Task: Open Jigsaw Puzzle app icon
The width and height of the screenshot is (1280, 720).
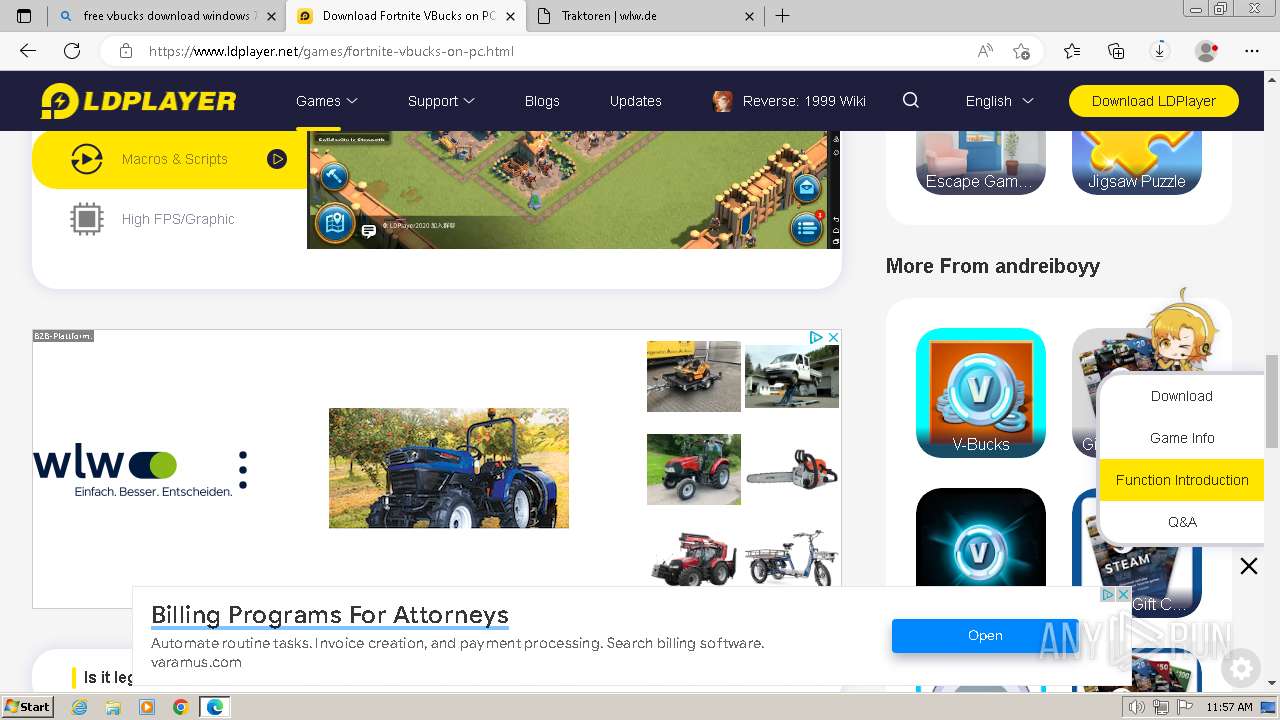Action: pos(1137,163)
